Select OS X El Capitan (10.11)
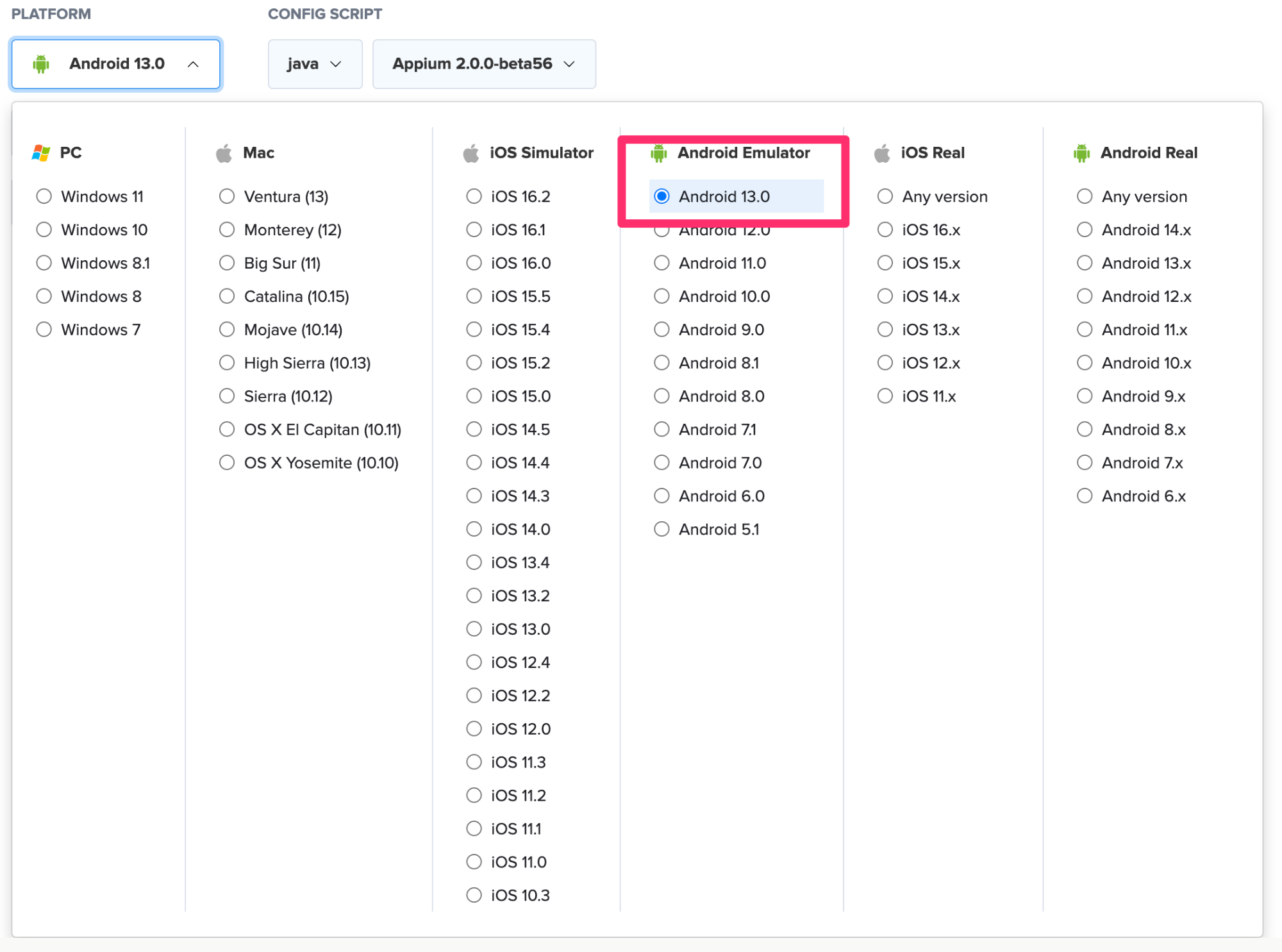The height and width of the screenshot is (952, 1282). [310, 430]
